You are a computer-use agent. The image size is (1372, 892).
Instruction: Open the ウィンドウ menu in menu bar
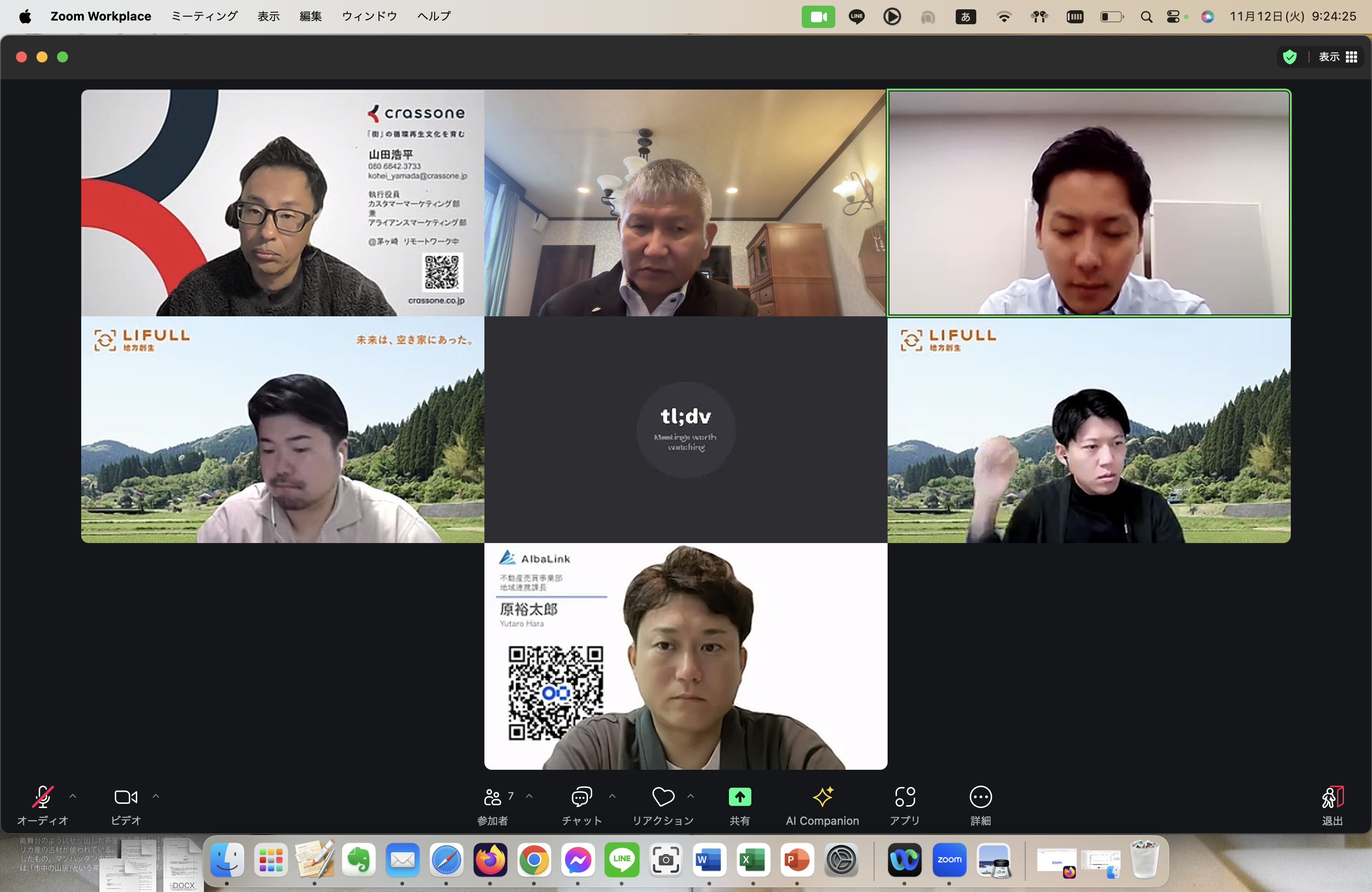pos(370,16)
